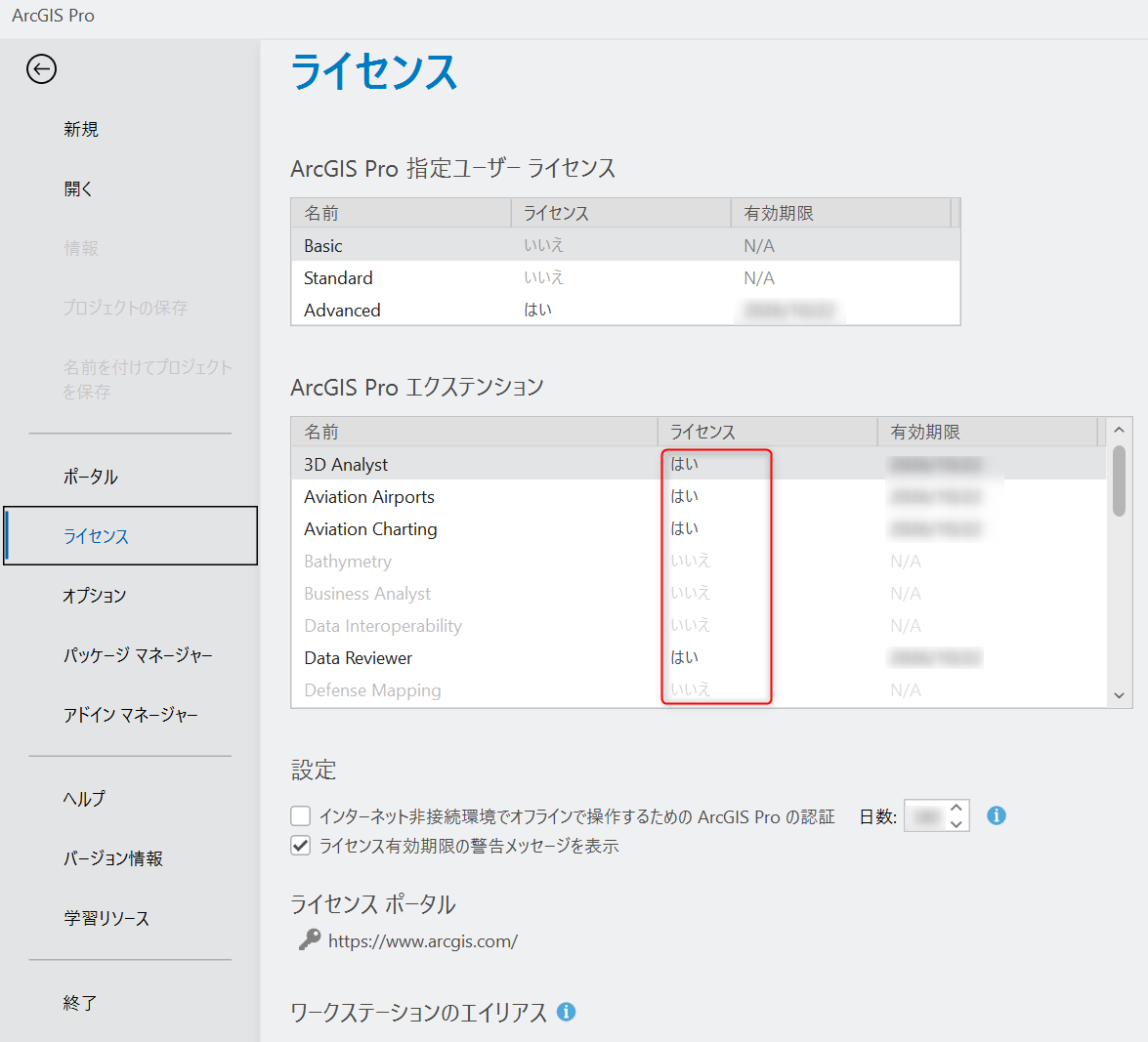Open アドイン マネージャー page
The image size is (1148, 1042).
pyautogui.click(x=131, y=715)
